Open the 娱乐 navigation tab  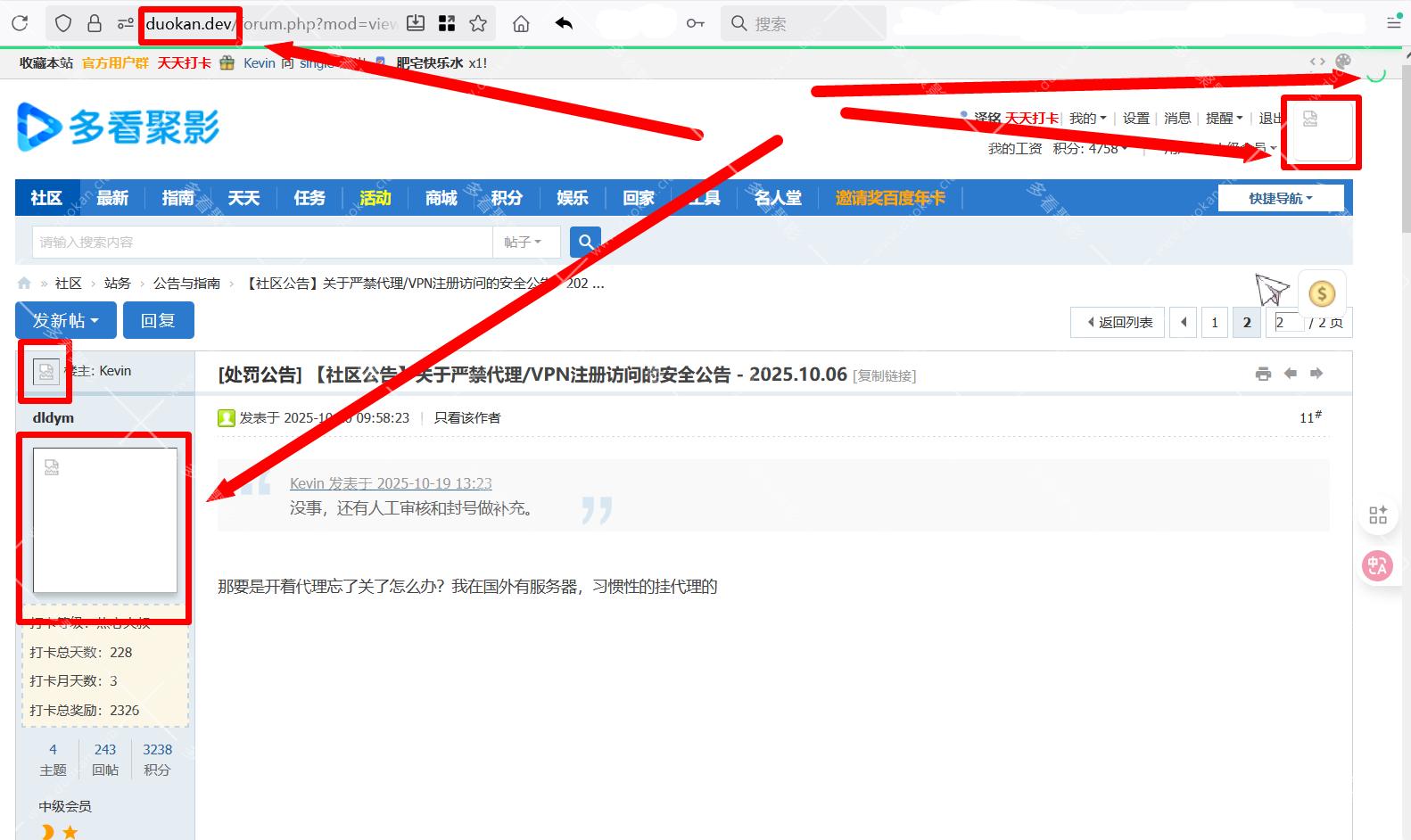pyautogui.click(x=573, y=198)
